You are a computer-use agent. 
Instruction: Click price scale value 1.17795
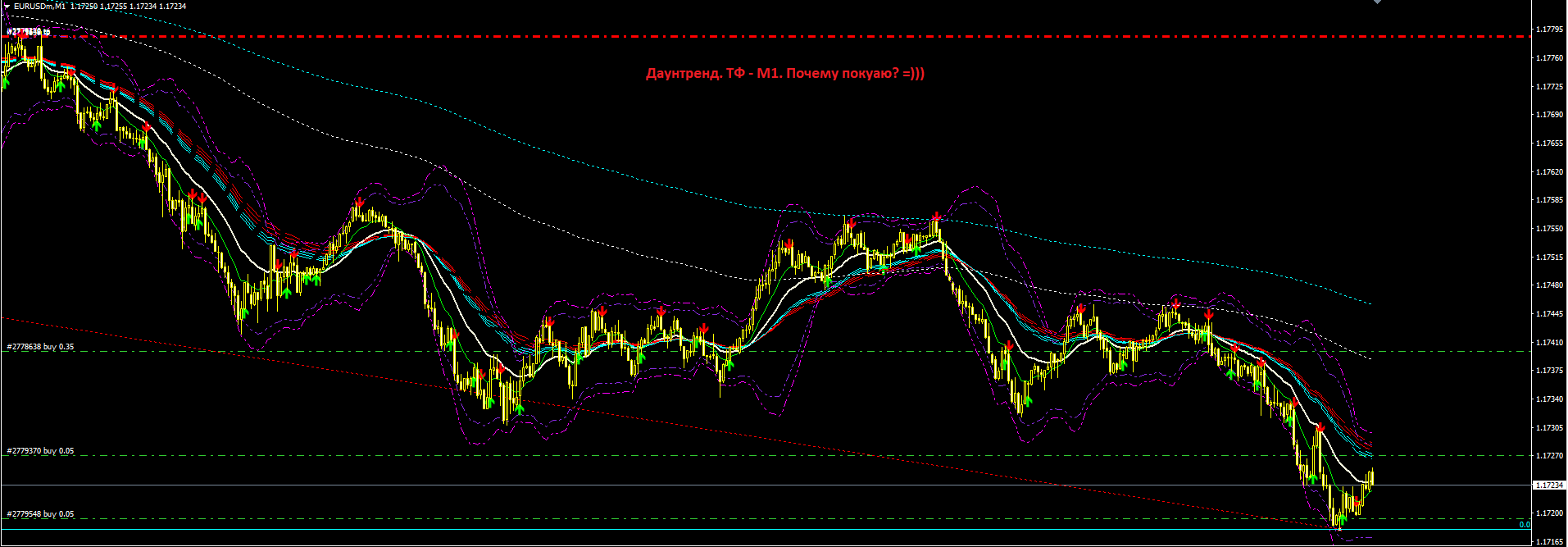pyautogui.click(x=1548, y=30)
